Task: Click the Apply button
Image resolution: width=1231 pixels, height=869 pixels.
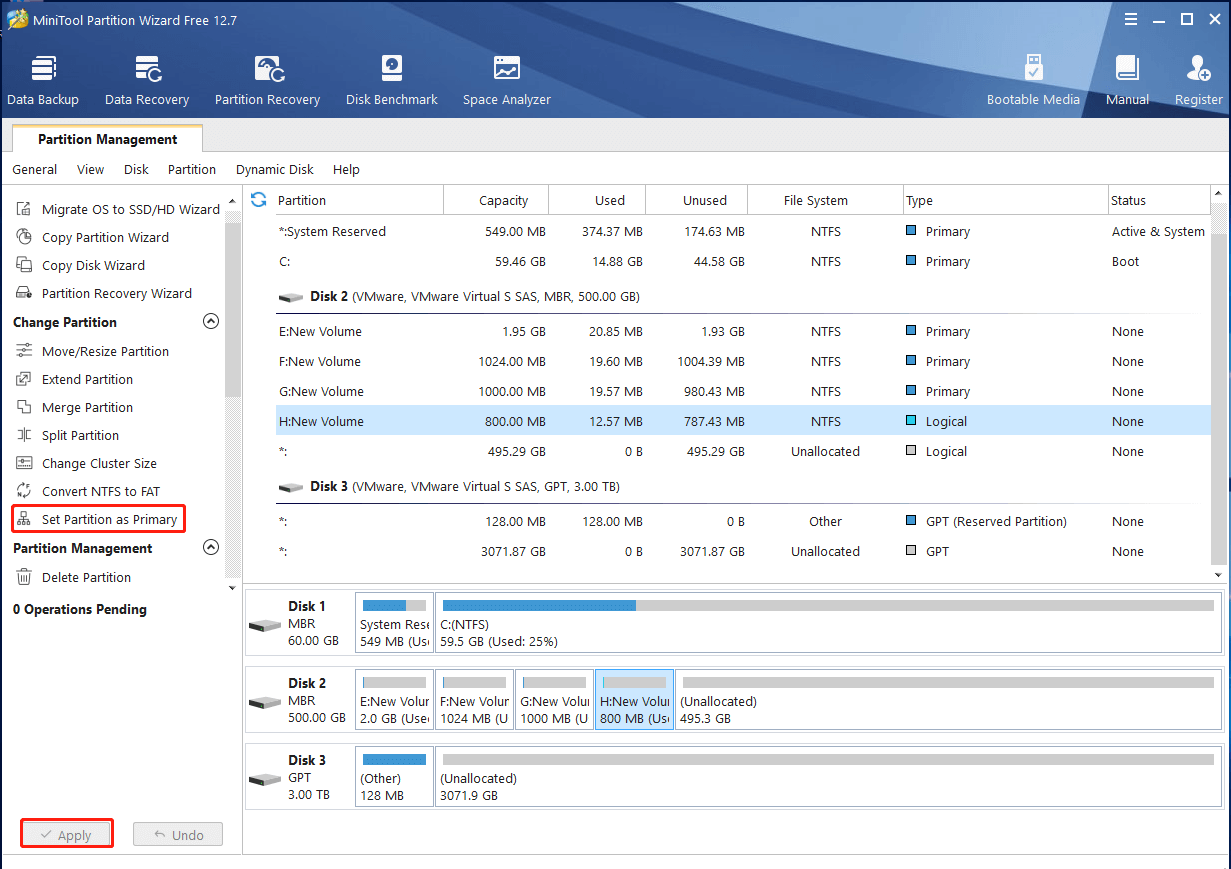Action: tap(66, 835)
